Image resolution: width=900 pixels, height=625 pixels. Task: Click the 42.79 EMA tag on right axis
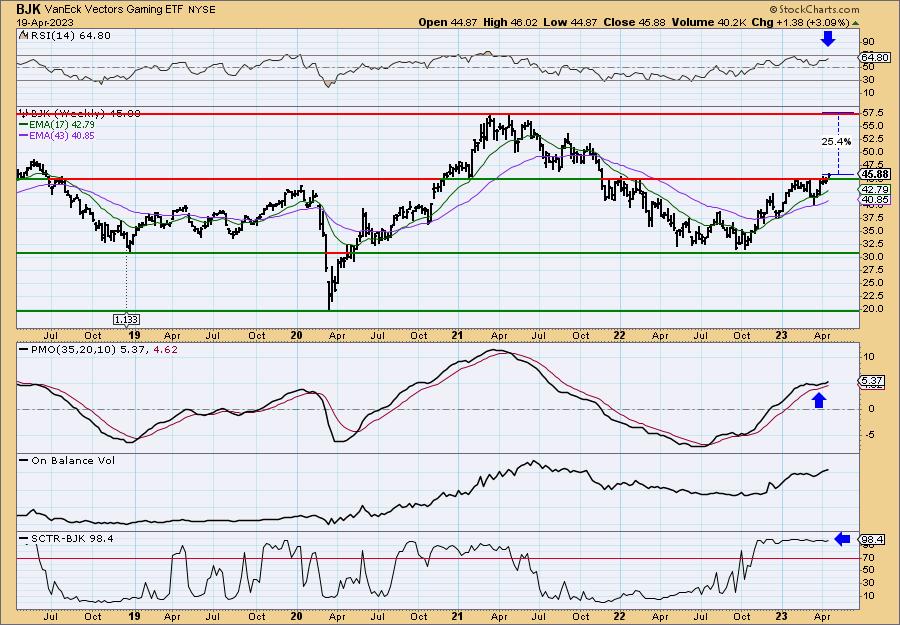[875, 189]
